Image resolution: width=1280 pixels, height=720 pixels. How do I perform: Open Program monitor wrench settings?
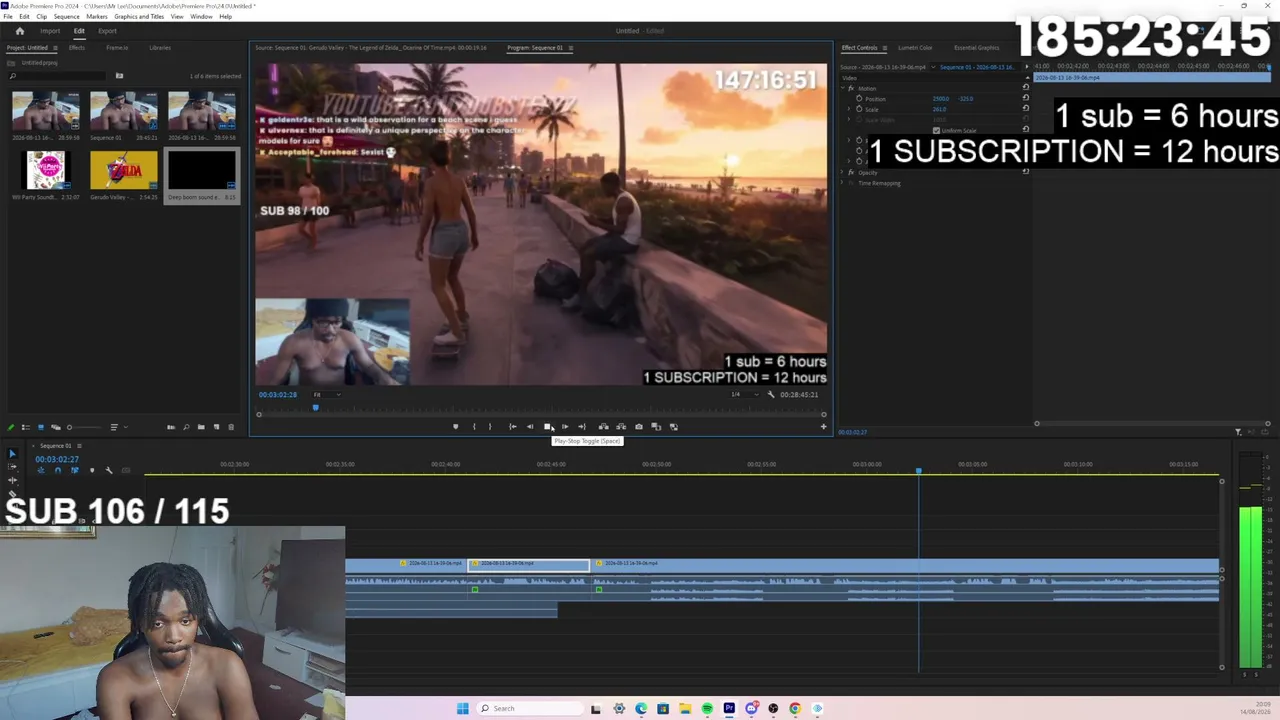[x=770, y=394]
